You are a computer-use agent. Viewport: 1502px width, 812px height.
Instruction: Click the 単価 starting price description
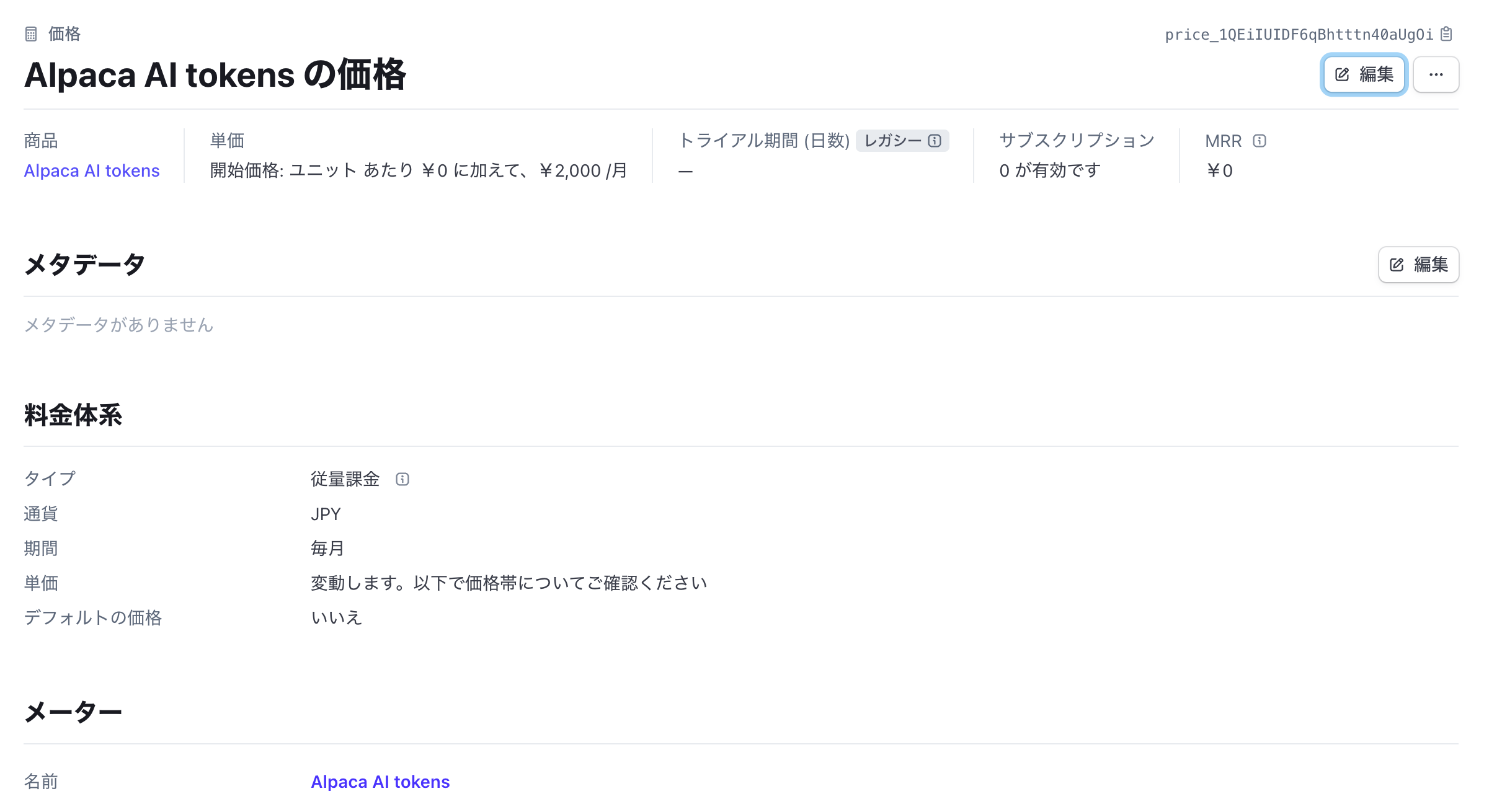pos(418,170)
